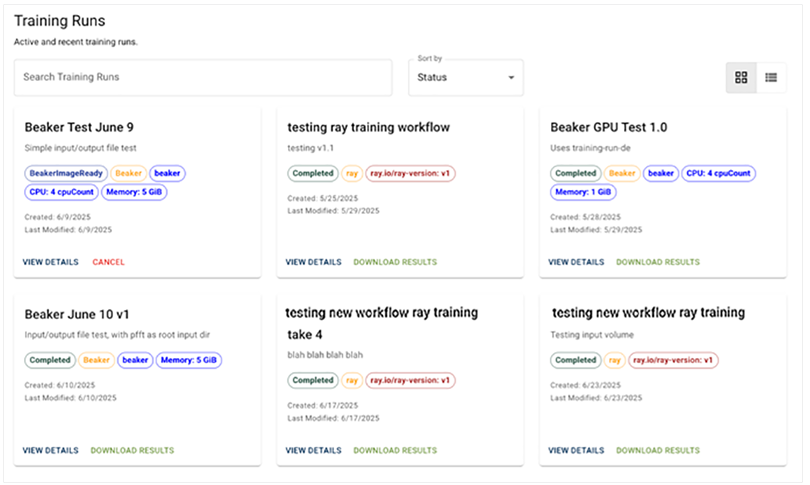Click the BeakerImageReady status chip
Screen dimensions: 810x485
click(66, 173)
